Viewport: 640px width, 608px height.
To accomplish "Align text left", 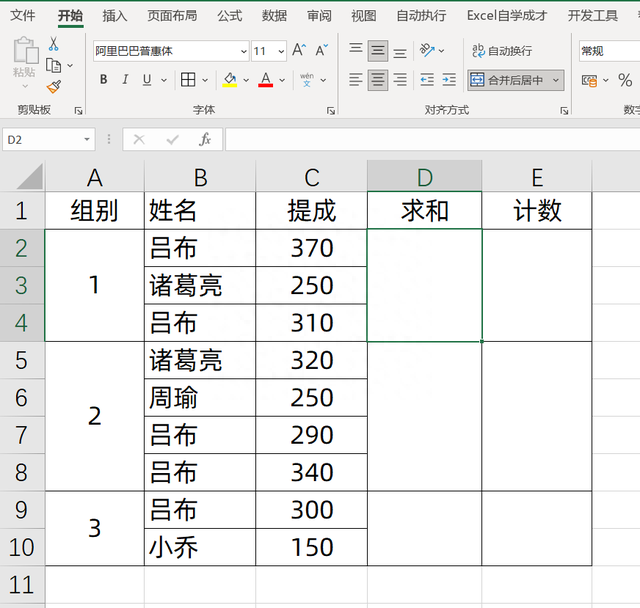I will point(356,80).
